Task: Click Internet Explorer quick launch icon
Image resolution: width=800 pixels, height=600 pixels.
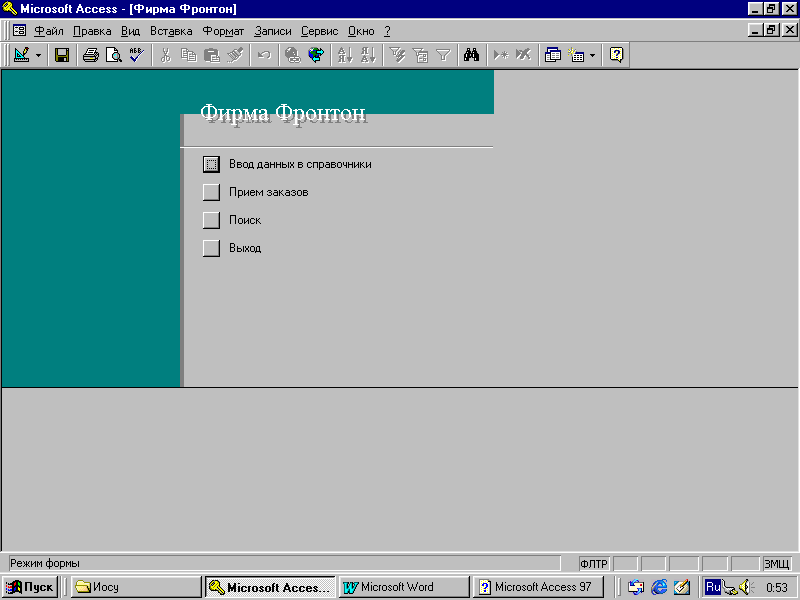Action: 659,587
